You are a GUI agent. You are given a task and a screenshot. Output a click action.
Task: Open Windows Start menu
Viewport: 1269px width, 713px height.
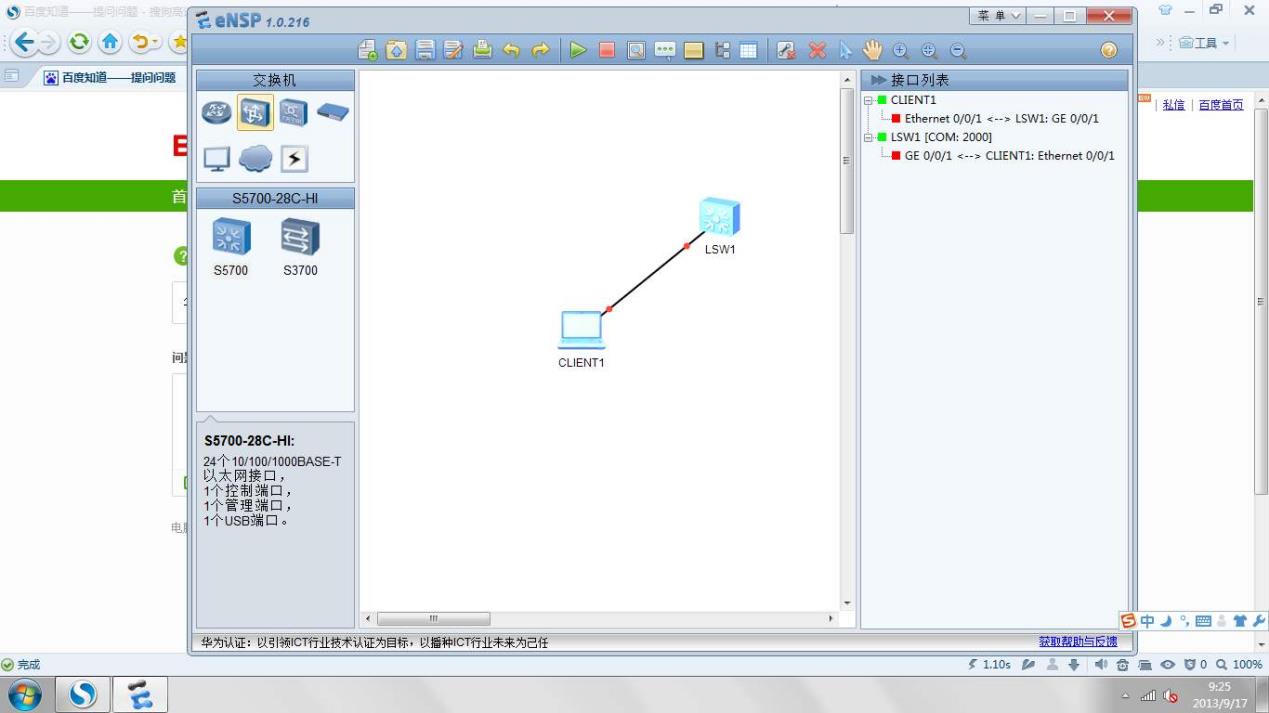click(x=24, y=694)
